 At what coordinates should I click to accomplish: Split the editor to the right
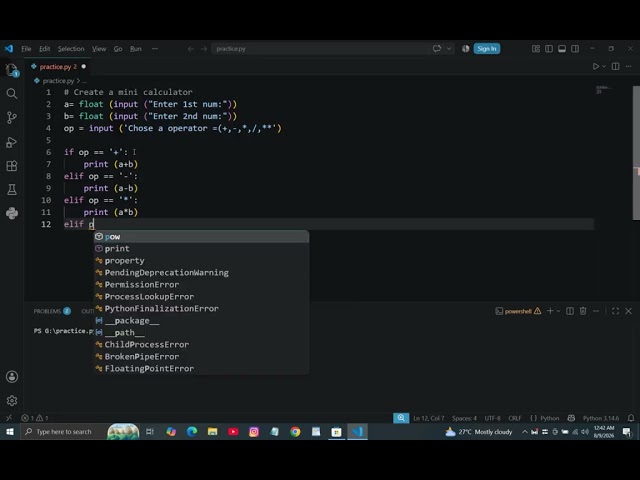(616, 66)
